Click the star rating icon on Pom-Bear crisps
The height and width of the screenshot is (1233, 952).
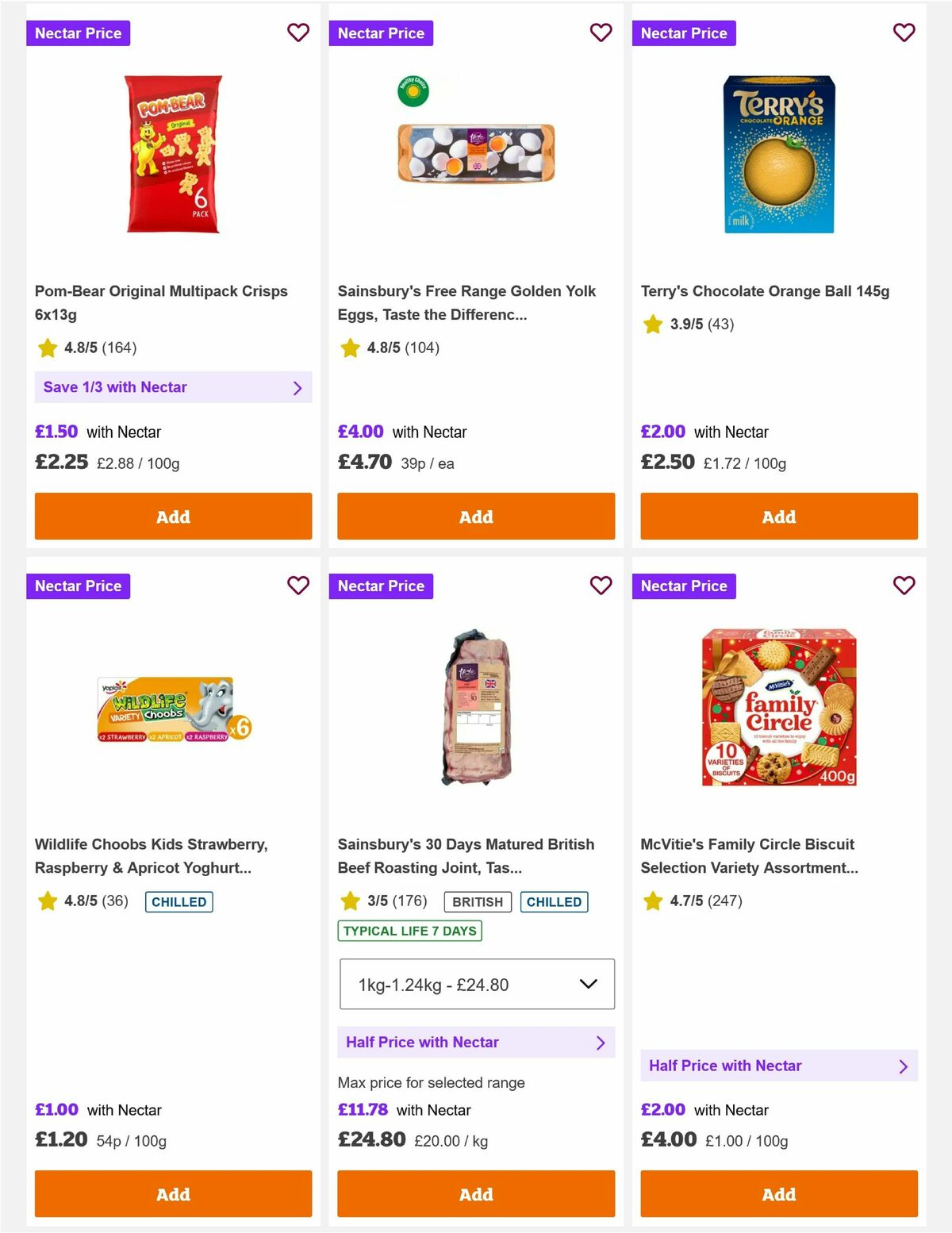(47, 348)
